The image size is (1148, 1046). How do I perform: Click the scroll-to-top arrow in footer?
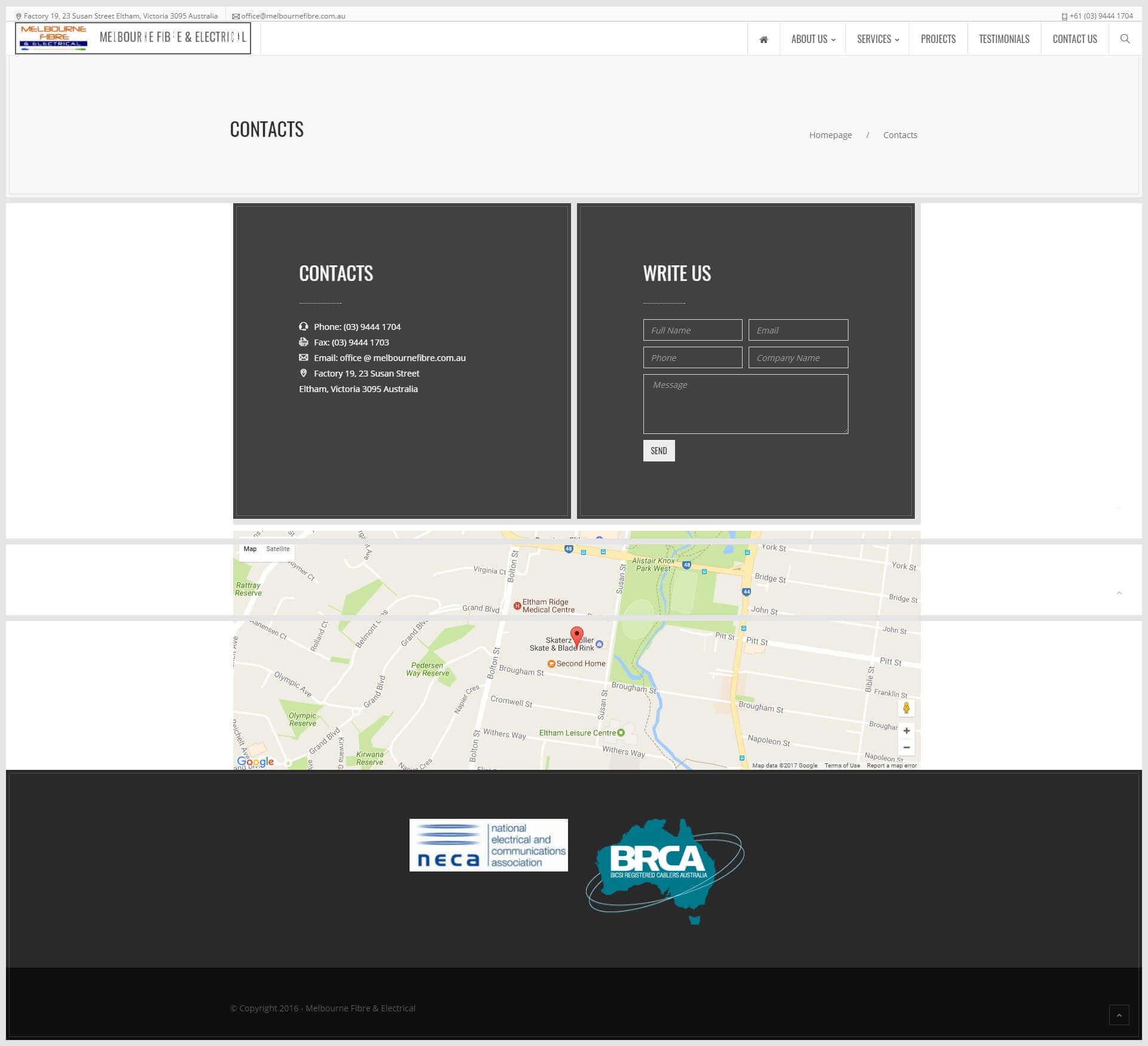click(1119, 1015)
